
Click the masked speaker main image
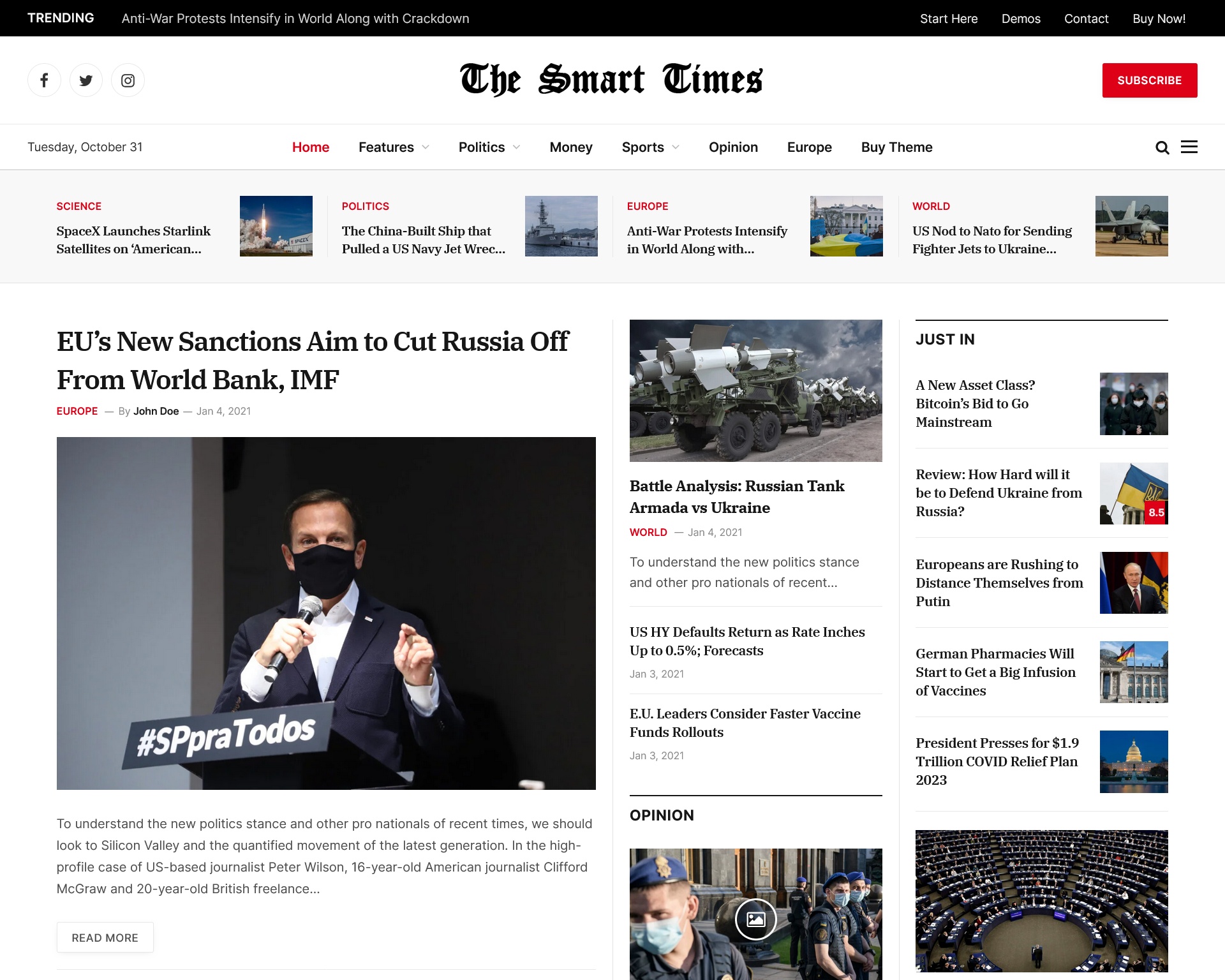(x=326, y=613)
